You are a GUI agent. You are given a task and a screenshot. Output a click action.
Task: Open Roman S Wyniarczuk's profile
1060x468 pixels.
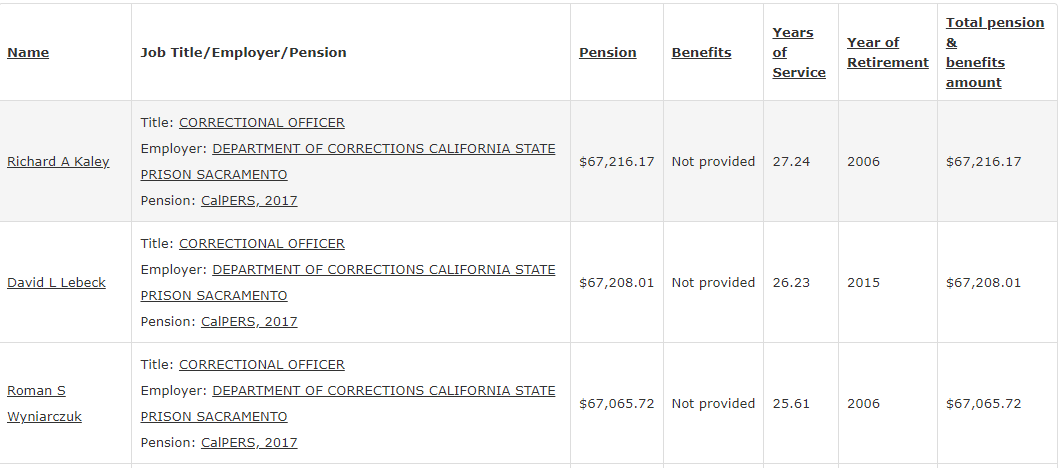(x=44, y=404)
